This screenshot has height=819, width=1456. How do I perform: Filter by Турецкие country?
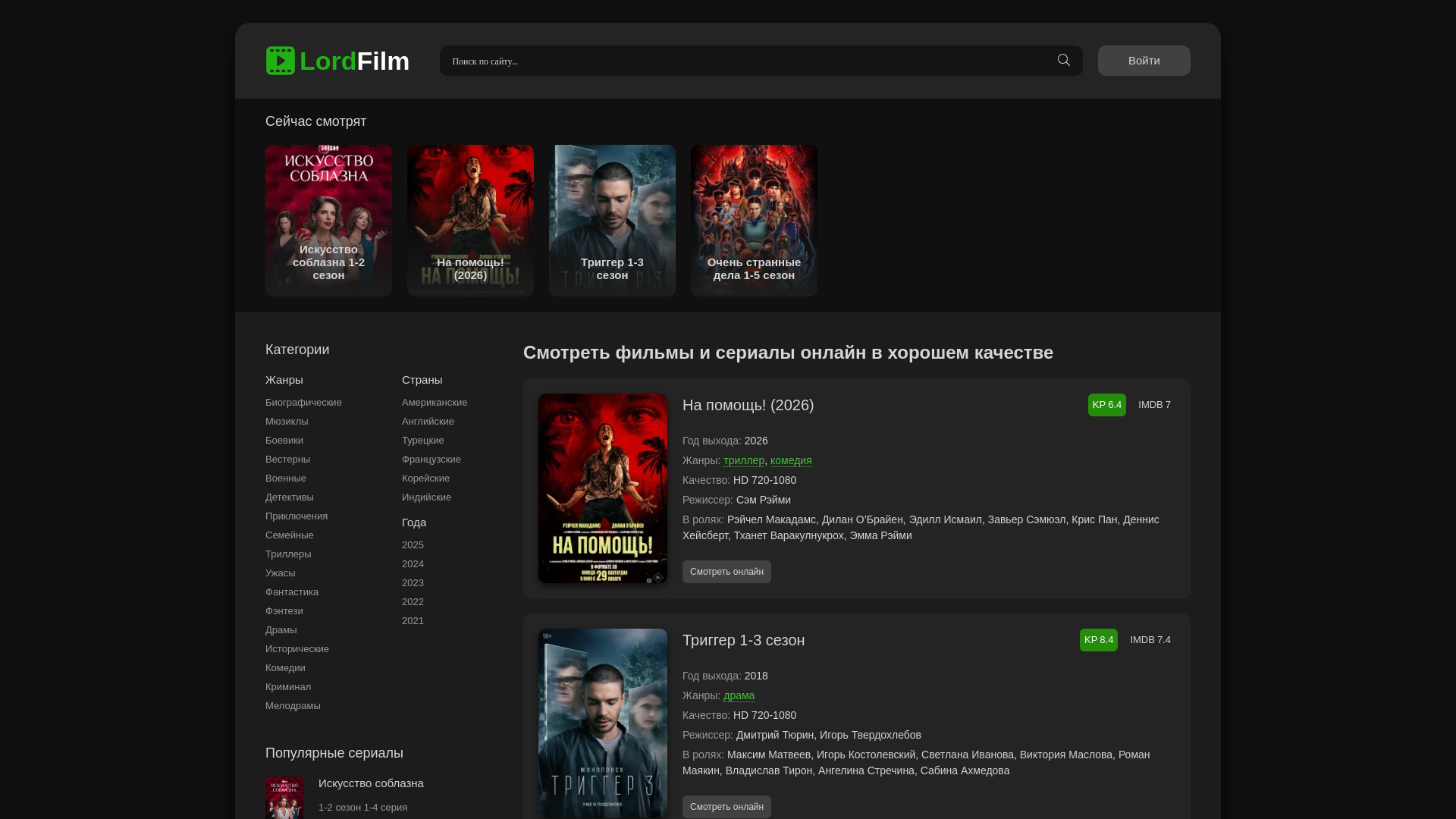[x=423, y=441]
